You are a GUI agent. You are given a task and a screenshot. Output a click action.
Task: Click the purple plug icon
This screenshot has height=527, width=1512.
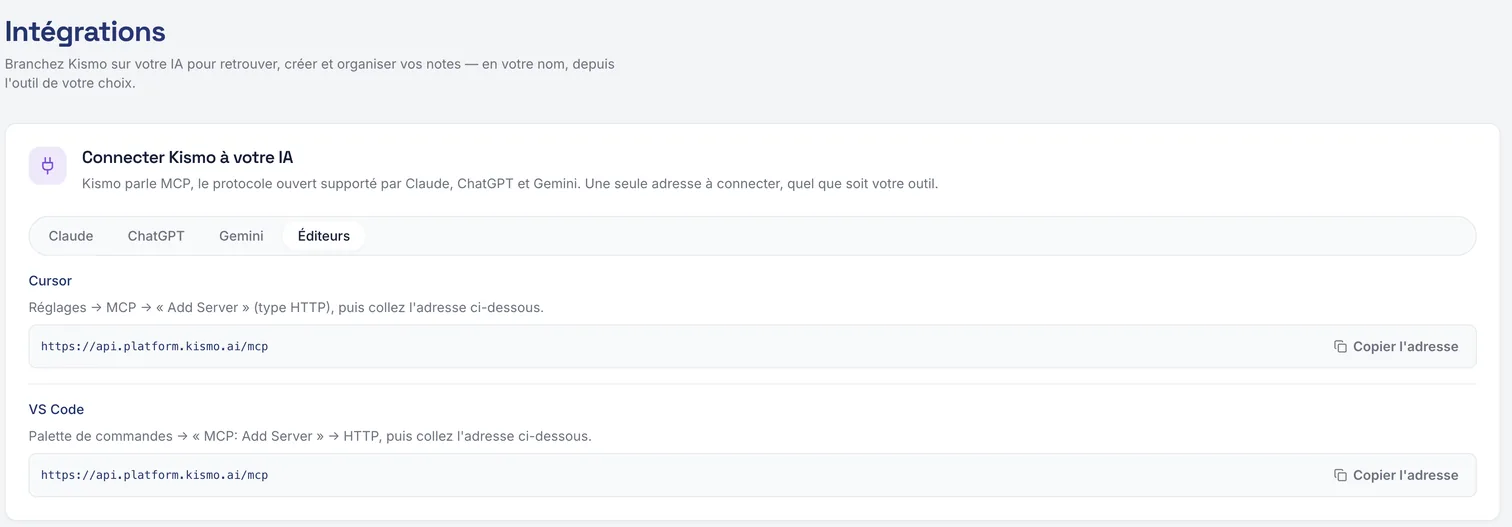click(x=48, y=166)
